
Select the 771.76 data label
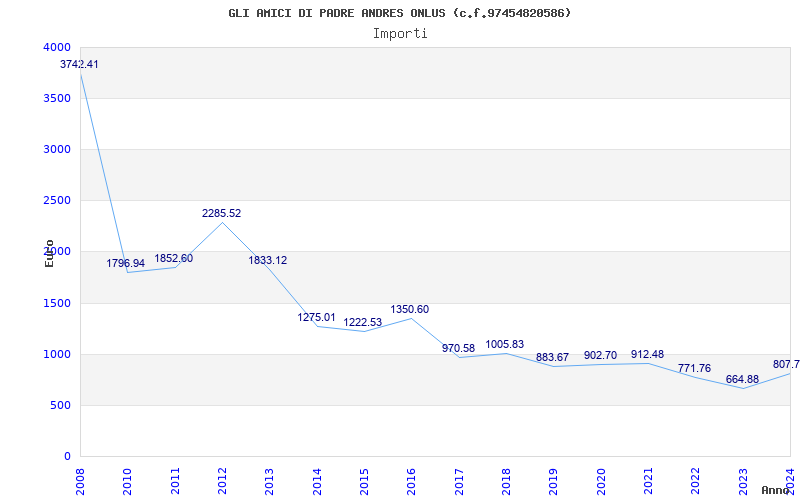click(x=694, y=368)
